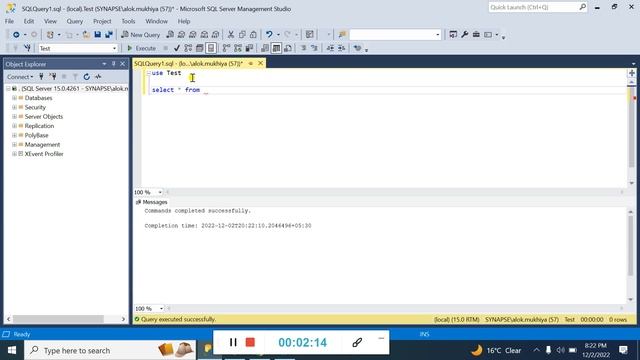Collapse the SQL Server 15.0.4261 node
The width and height of the screenshot is (640, 360).
click(8, 89)
